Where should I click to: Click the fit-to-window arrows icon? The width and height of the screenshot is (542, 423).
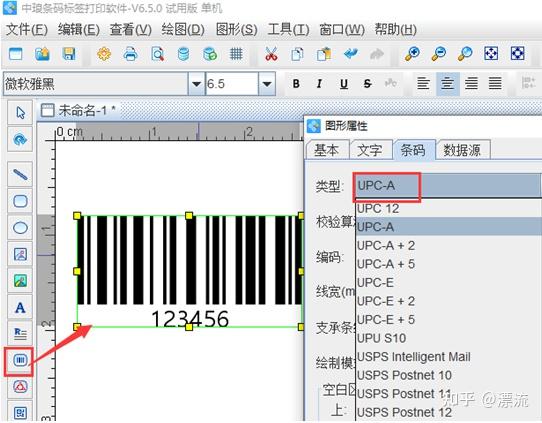click(491, 54)
